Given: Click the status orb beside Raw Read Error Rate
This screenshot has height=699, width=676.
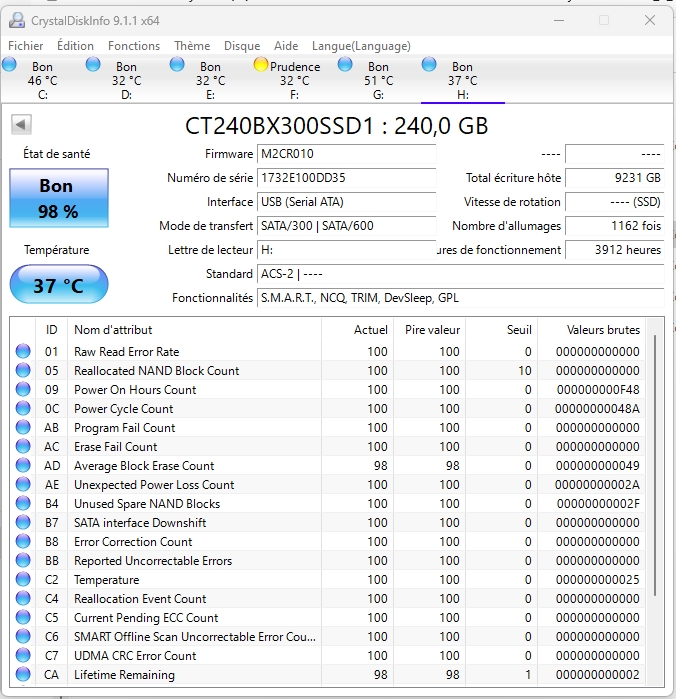Looking at the screenshot, I should point(23,352).
